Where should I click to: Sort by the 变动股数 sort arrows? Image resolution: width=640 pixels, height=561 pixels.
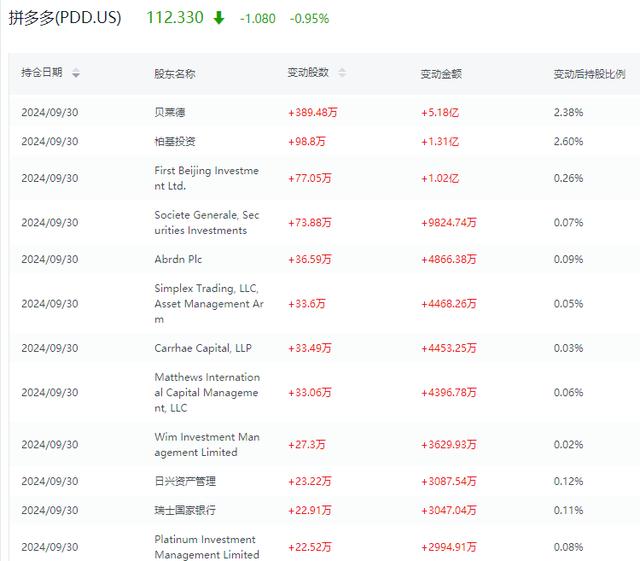(x=342, y=73)
